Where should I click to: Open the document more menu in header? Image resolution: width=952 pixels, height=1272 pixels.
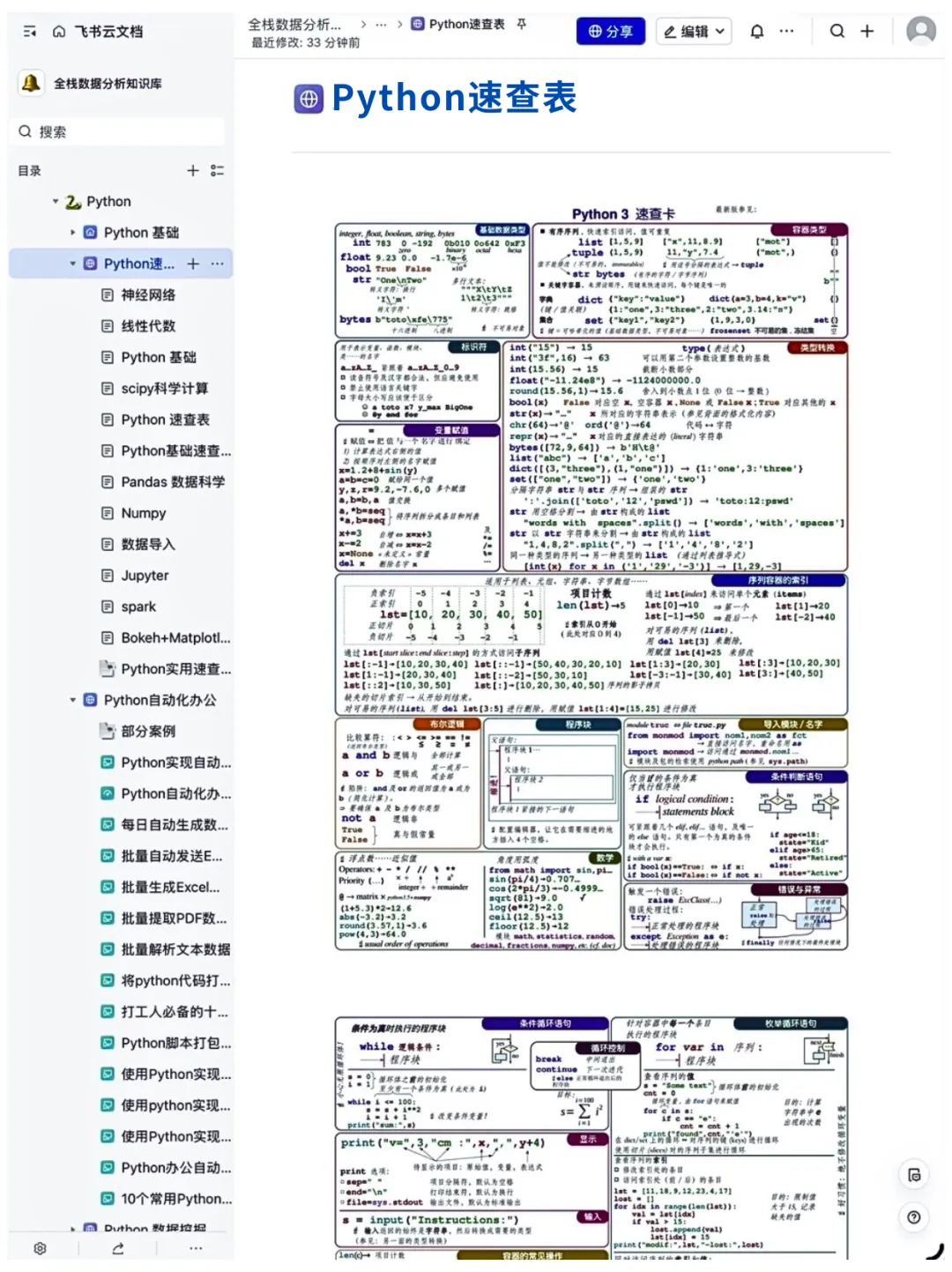tap(786, 32)
